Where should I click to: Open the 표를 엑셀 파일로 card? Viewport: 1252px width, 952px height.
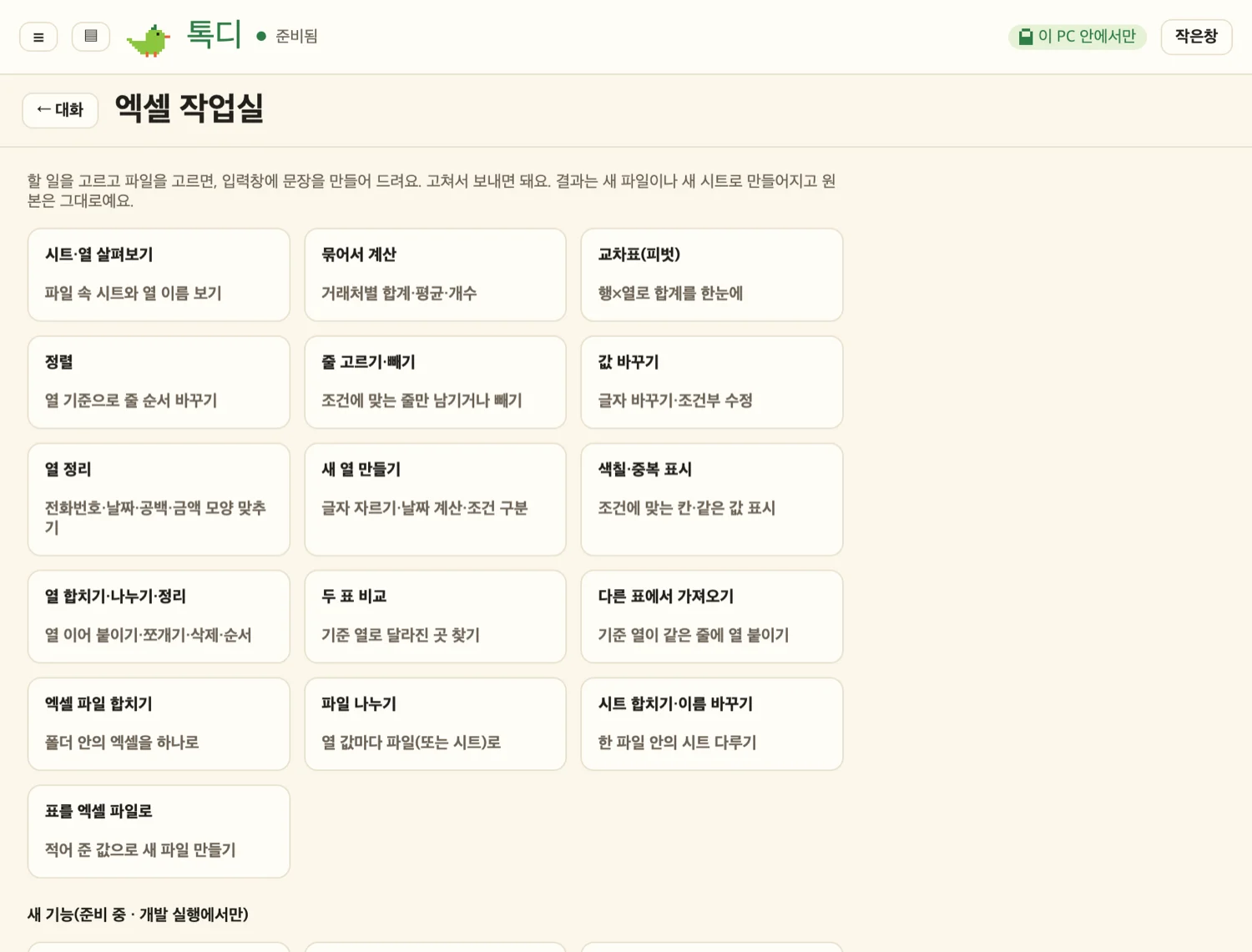159,831
